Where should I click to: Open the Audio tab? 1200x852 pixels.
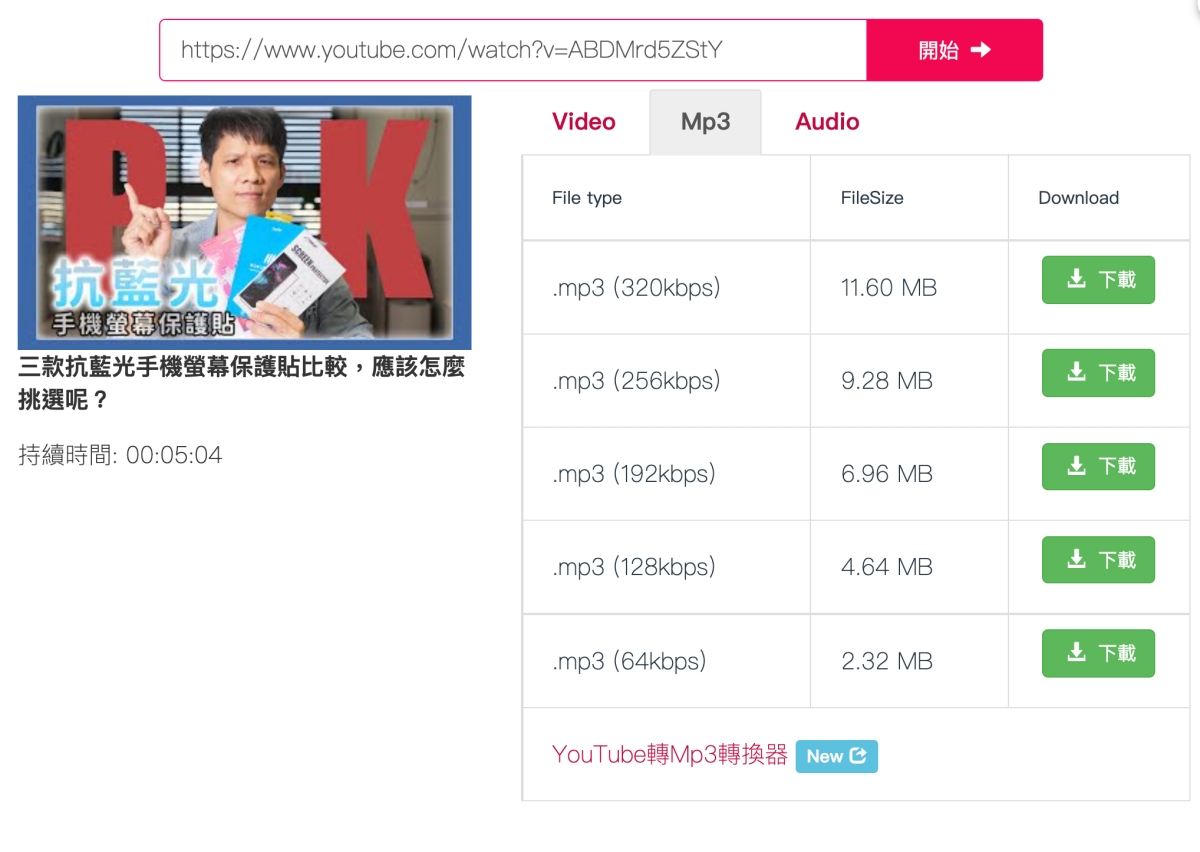point(827,122)
